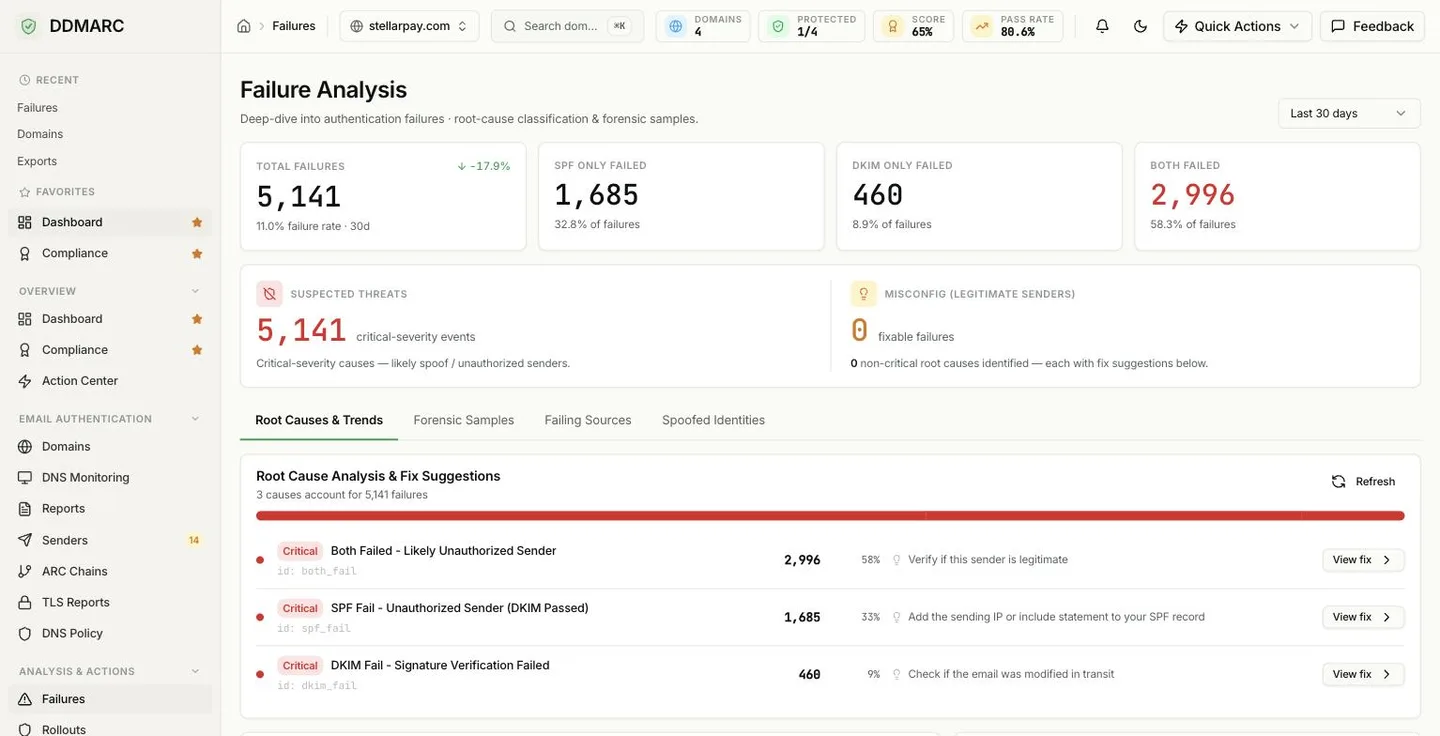
Task: Click the Both Failed 2,996 card
Action: (1277, 196)
